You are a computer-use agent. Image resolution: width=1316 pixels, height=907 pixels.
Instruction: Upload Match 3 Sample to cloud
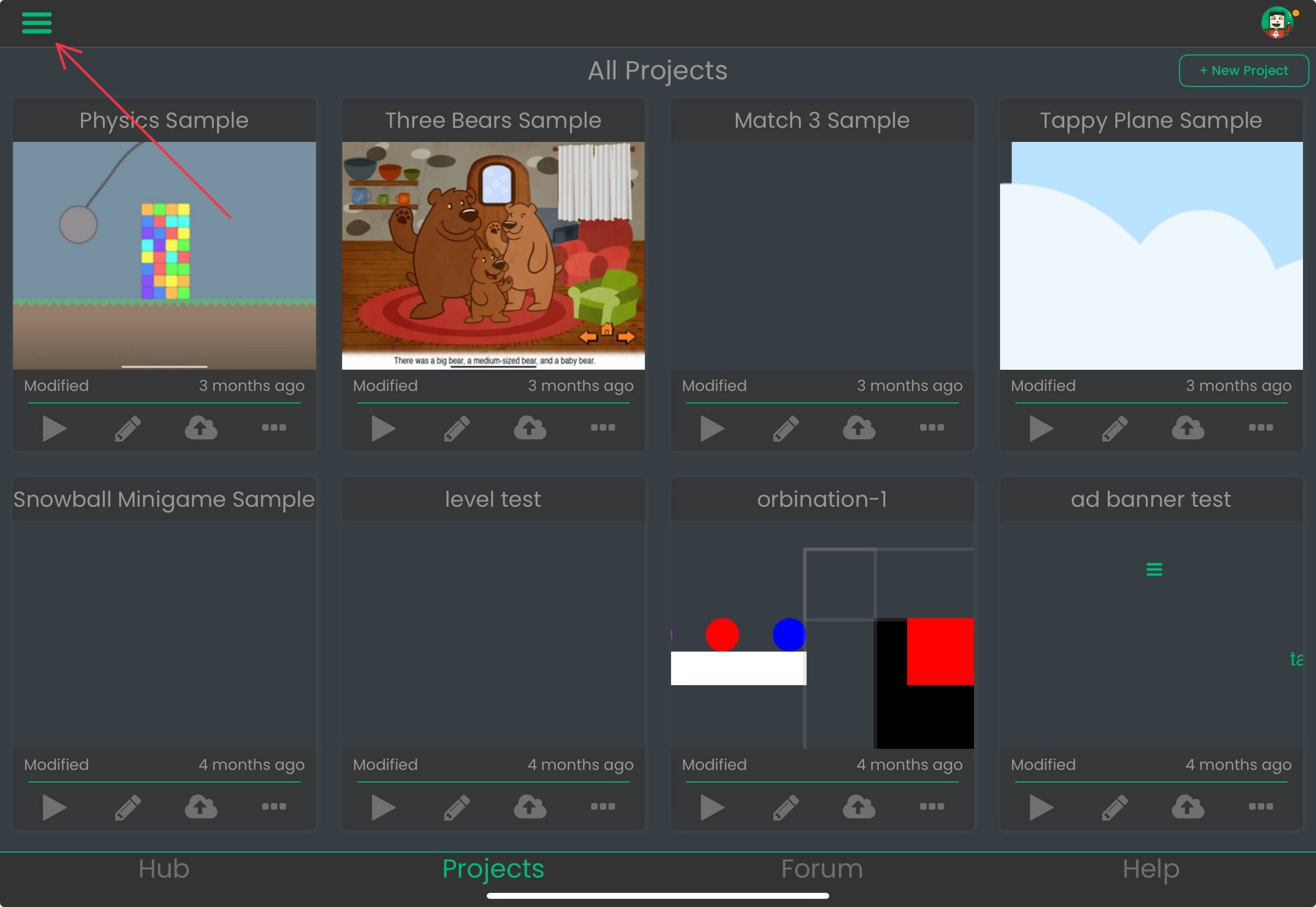(859, 427)
